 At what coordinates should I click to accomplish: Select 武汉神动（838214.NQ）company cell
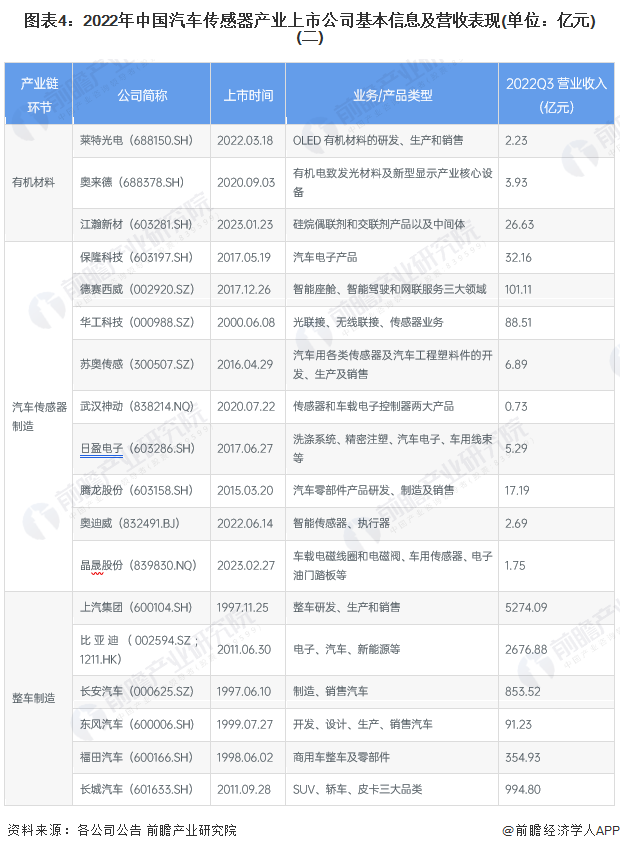[x=142, y=407]
